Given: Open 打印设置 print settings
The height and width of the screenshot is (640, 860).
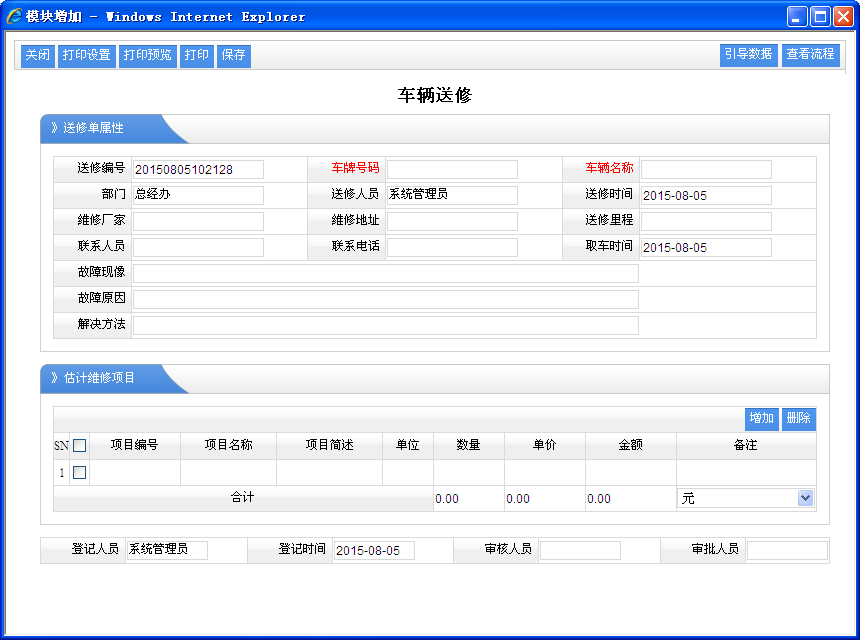Looking at the screenshot, I should pyautogui.click(x=86, y=56).
